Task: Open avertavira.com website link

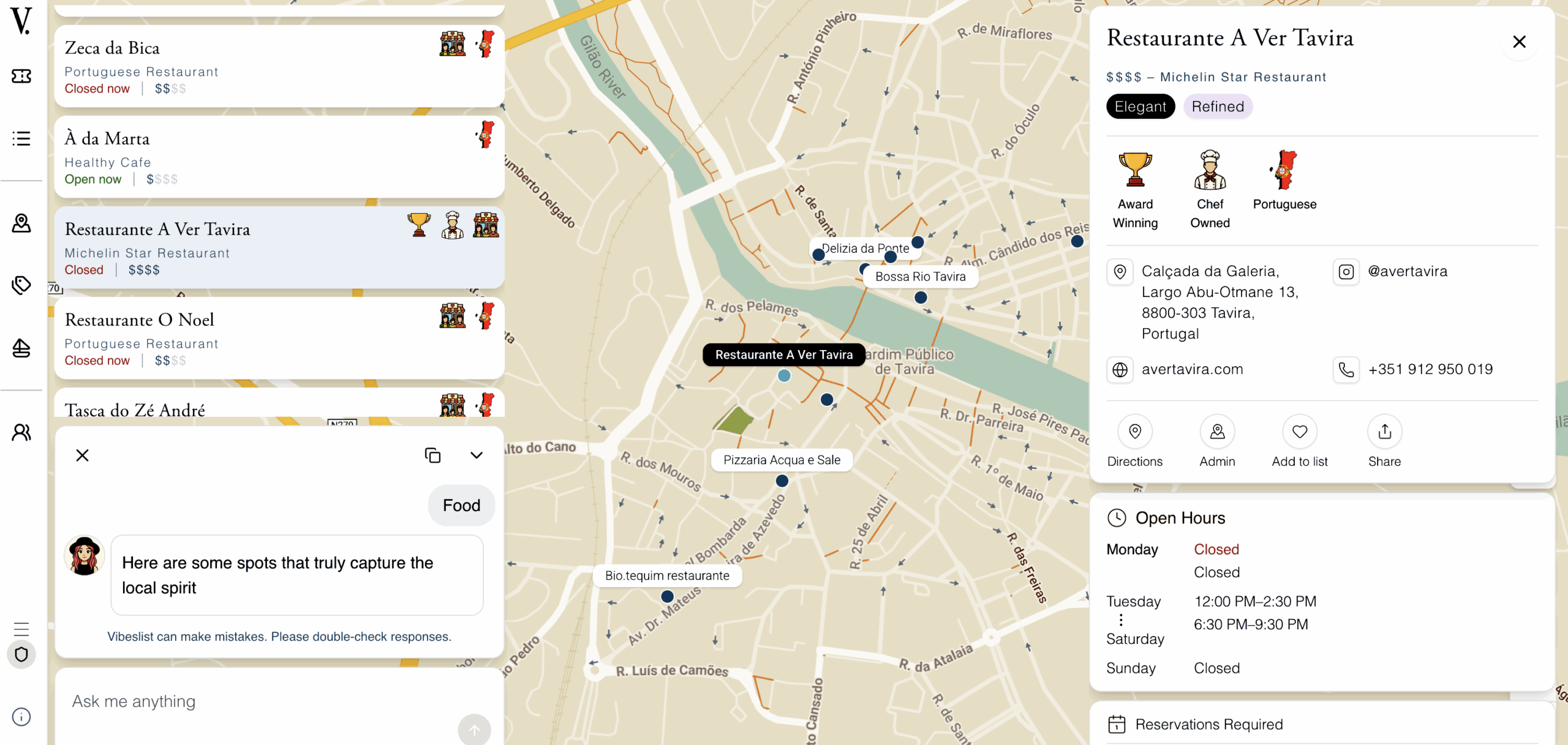Action: (x=1192, y=369)
